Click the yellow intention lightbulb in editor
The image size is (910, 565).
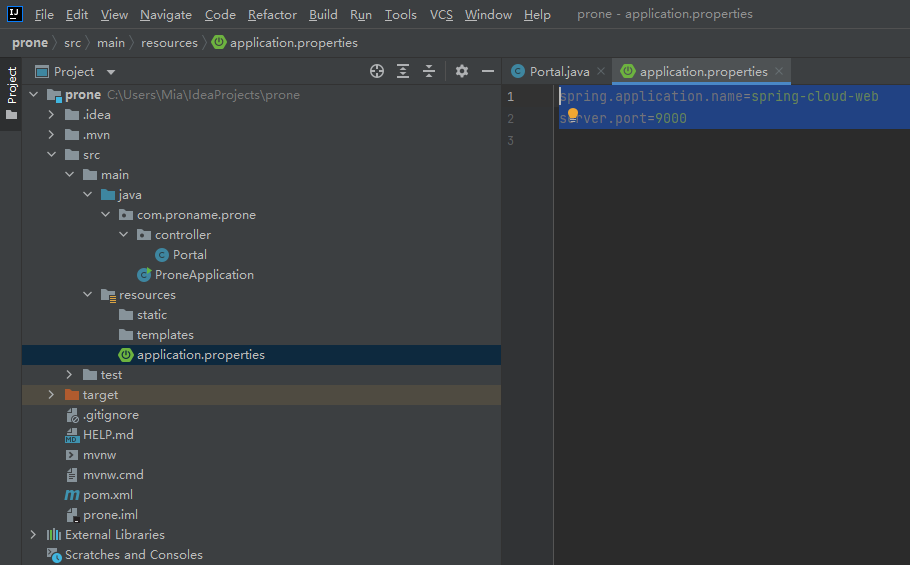pyautogui.click(x=573, y=114)
